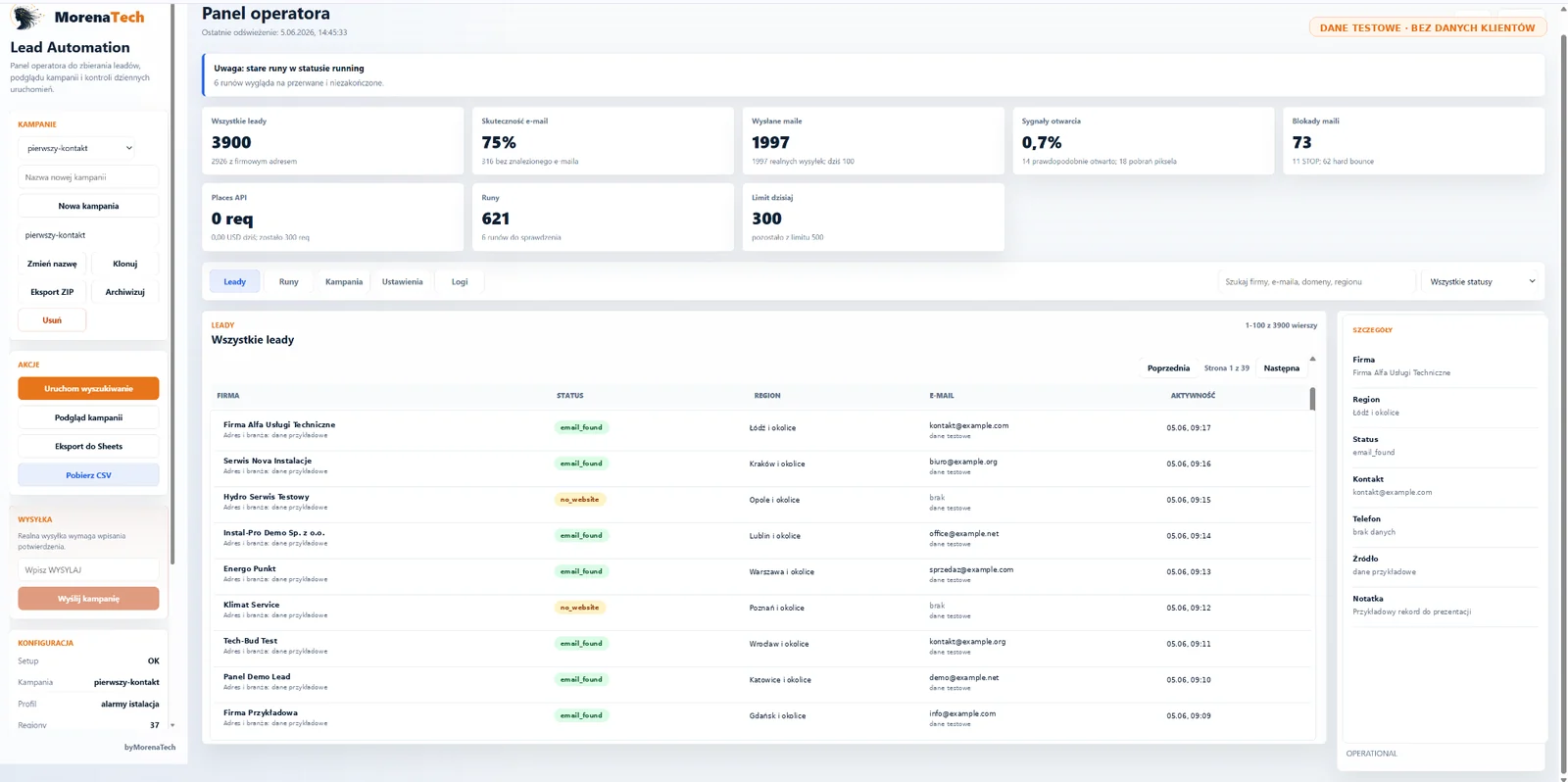Start search with Uruchom wyszukiwanie

coord(88,388)
